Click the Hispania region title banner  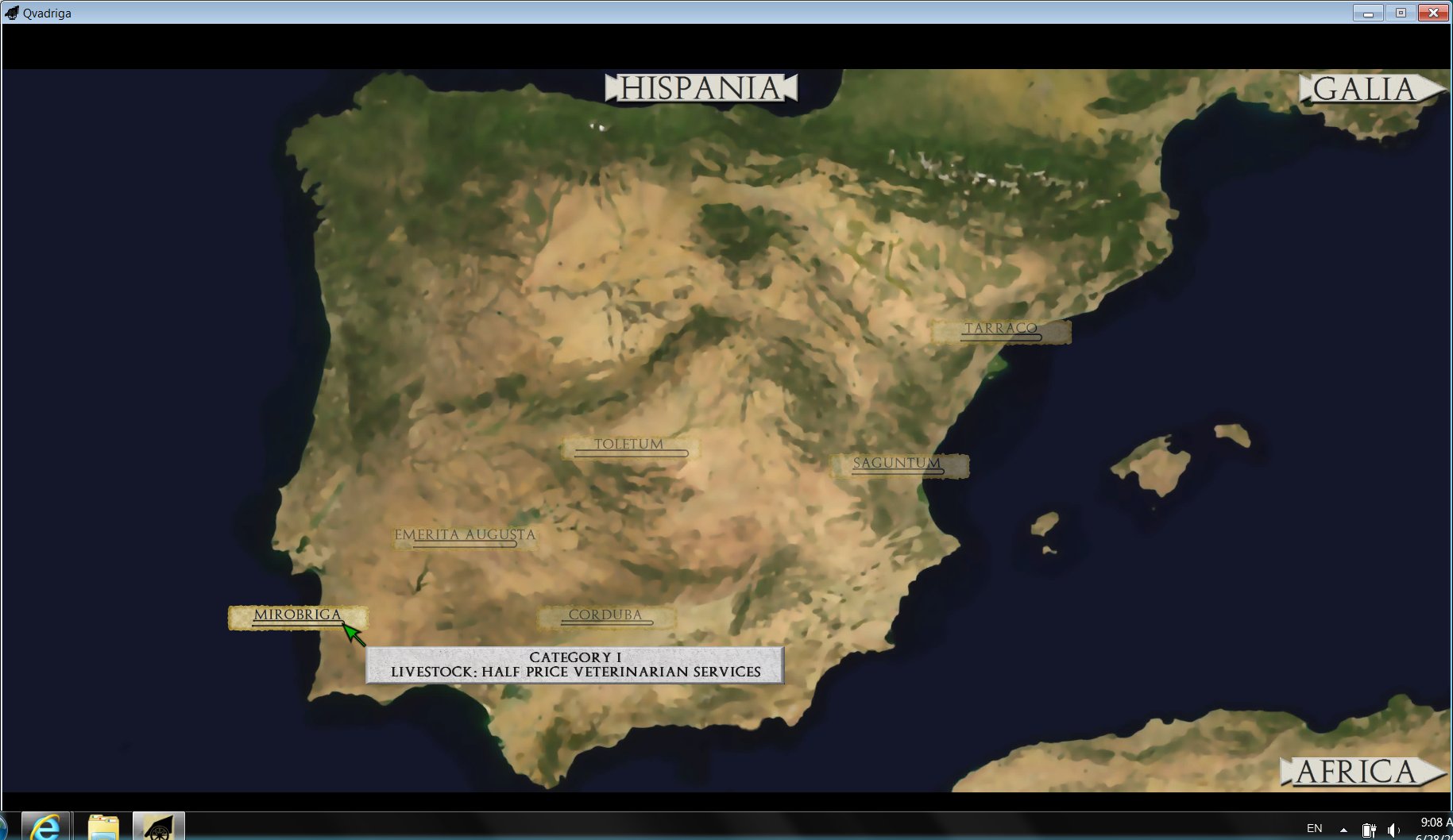coord(701,88)
